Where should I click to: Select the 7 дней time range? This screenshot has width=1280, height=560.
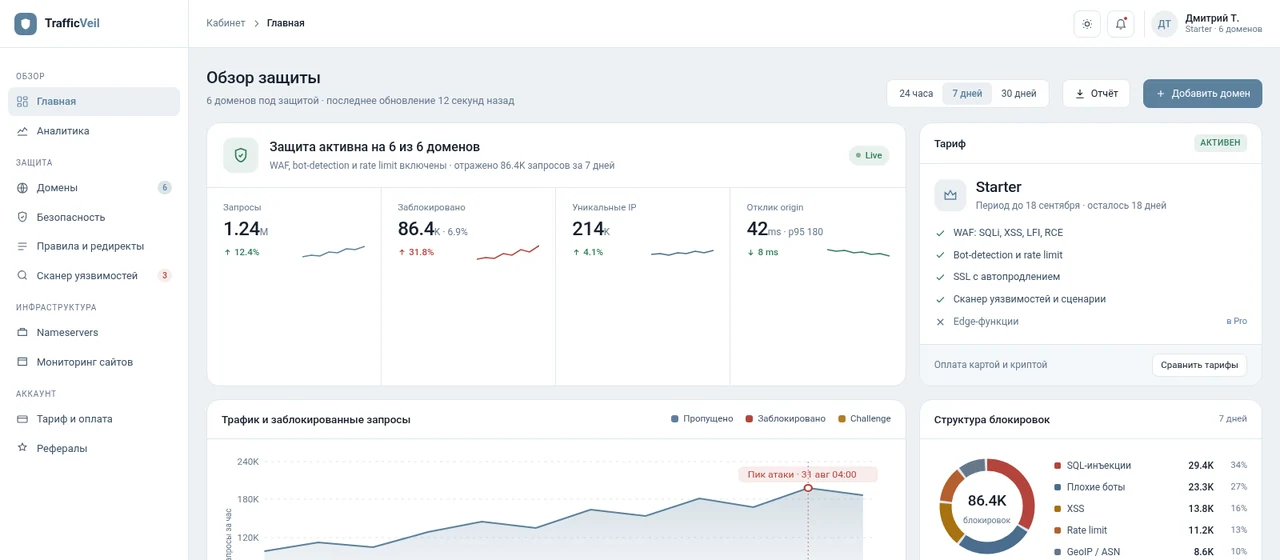(967, 94)
